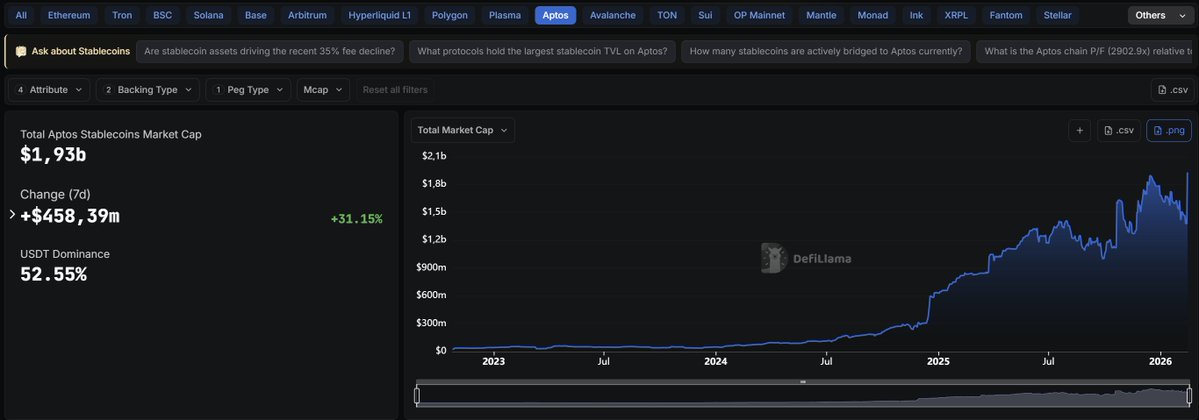The width and height of the screenshot is (1199, 420).
Task: Expand the Change (7d) row chevron
Action: [x=12, y=215]
